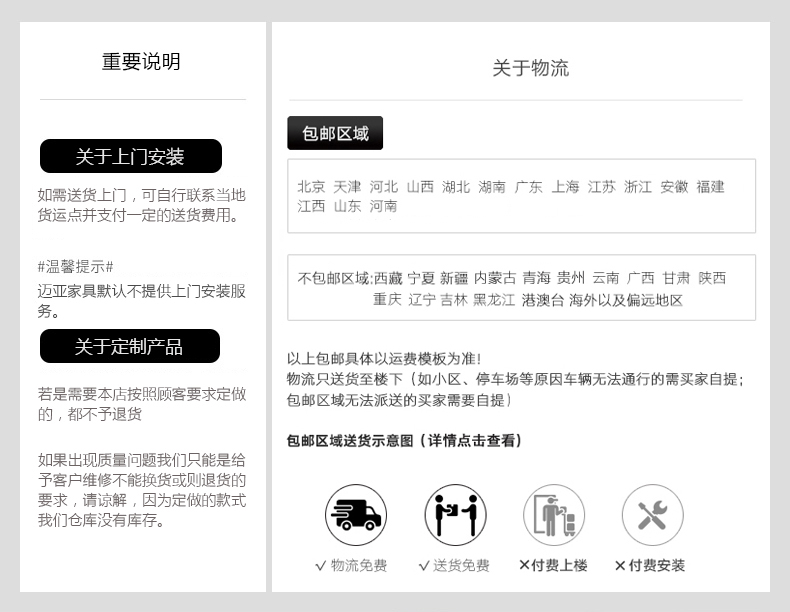Select 广东 in free shipping list

529,187
